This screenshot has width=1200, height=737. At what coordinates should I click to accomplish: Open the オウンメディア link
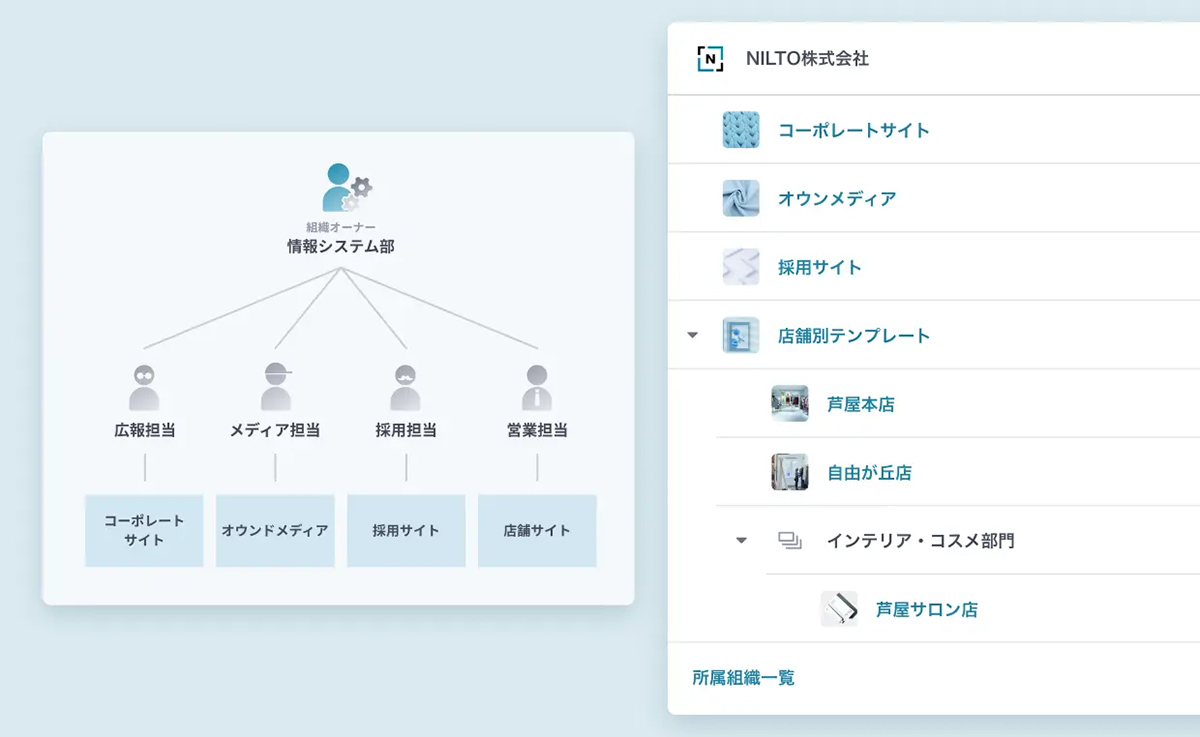click(837, 198)
